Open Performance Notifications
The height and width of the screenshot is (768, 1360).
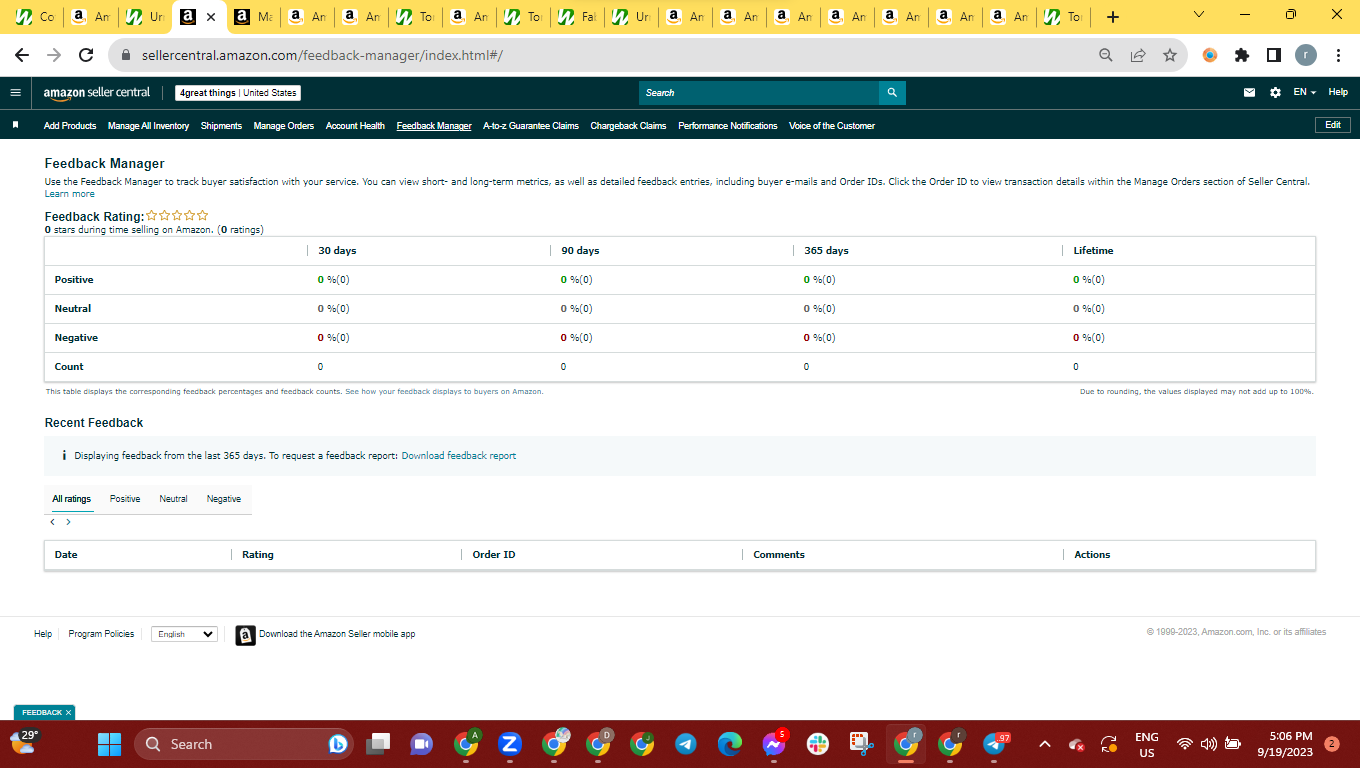coord(727,126)
